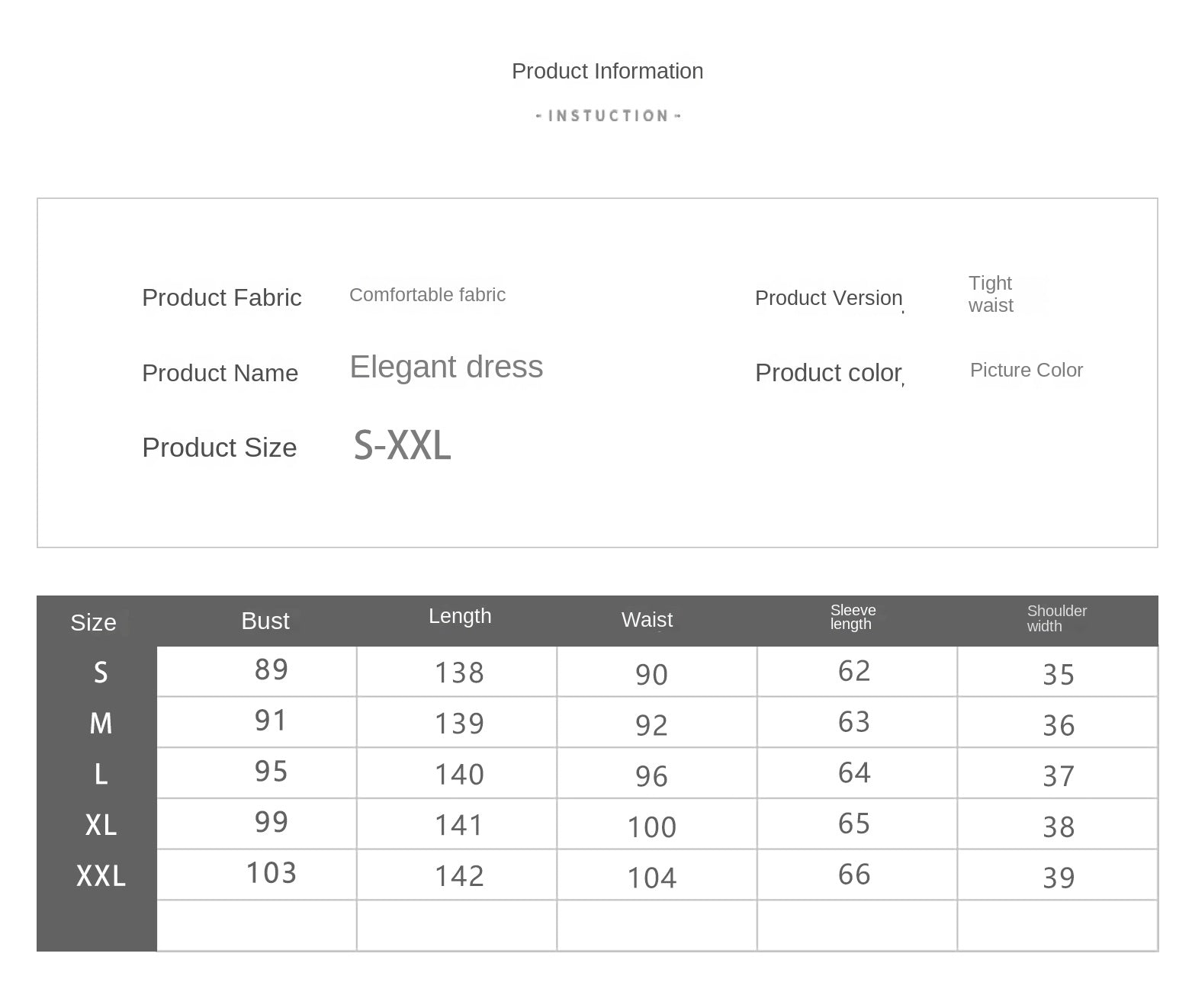This screenshot has height=1008, width=1192.
Task: Click the Length column header
Action: coord(460,616)
